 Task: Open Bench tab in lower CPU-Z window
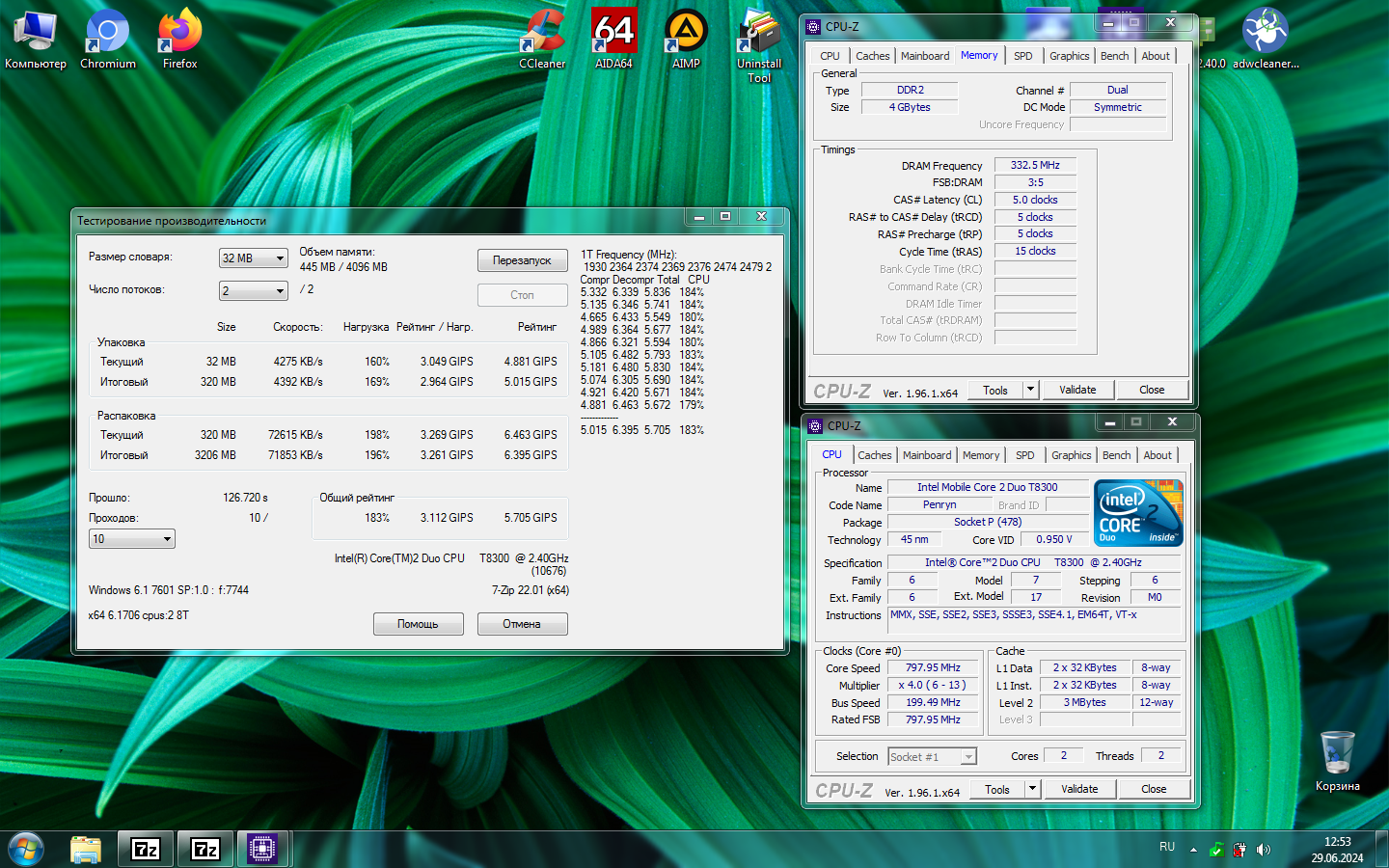[1116, 455]
